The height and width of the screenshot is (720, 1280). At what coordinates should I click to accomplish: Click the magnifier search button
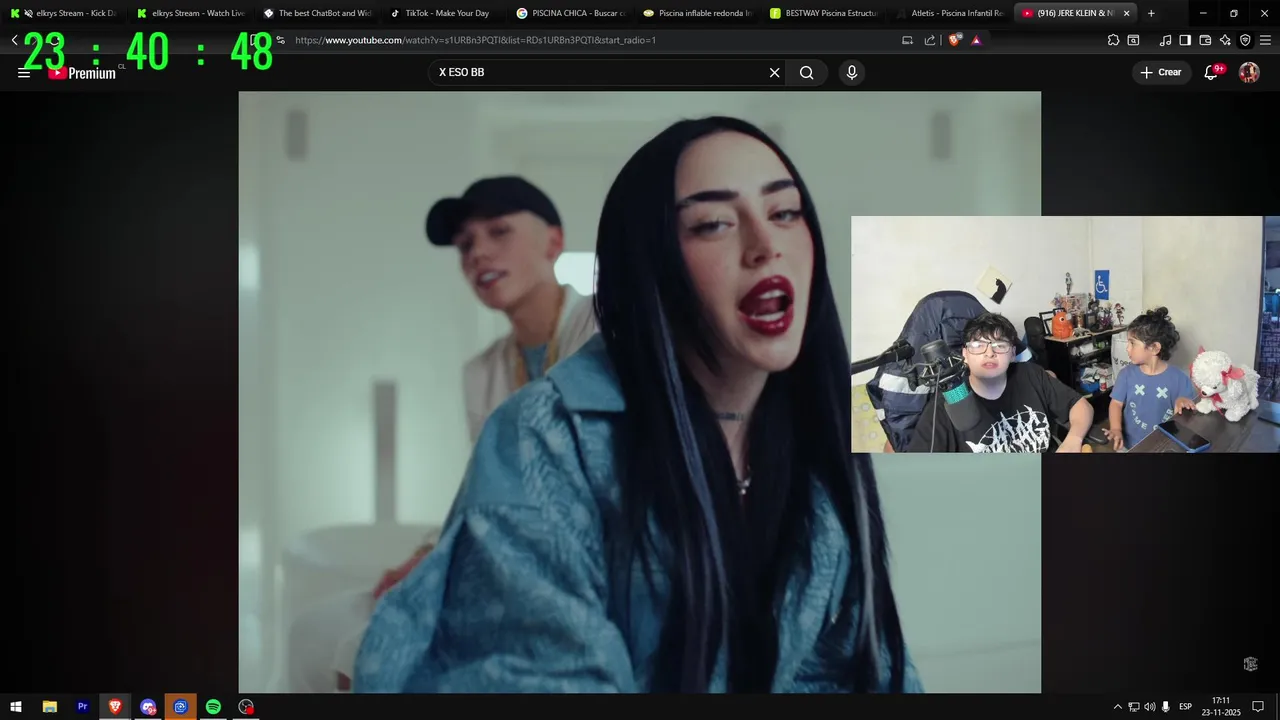806,72
